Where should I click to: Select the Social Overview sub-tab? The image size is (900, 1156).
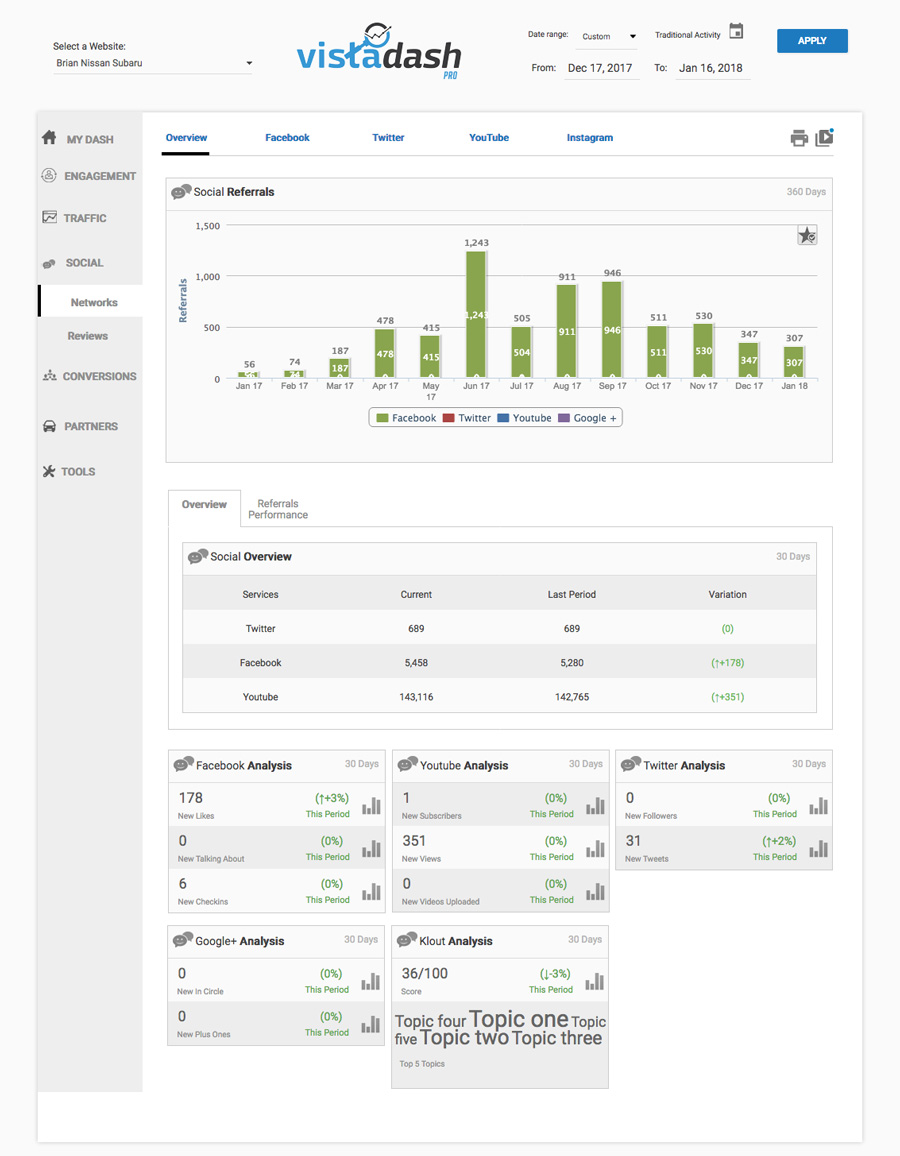click(x=204, y=505)
